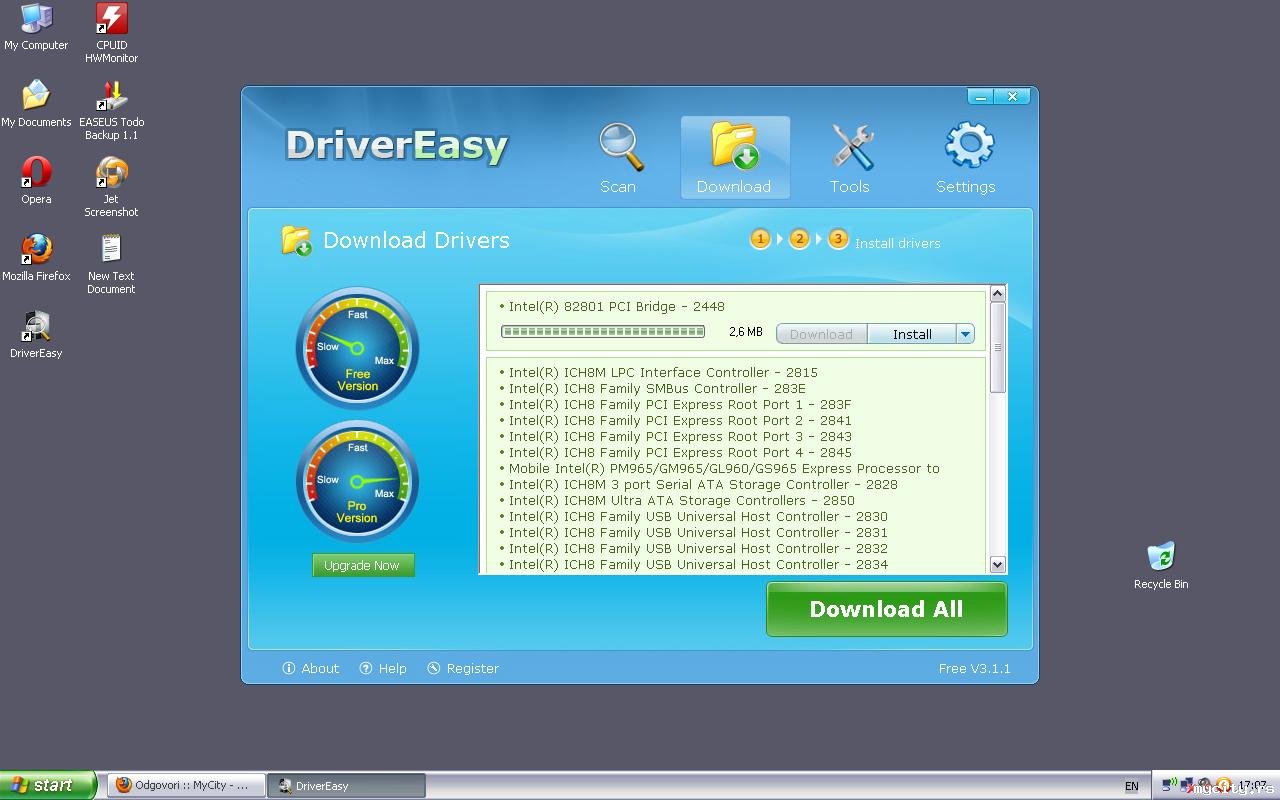Image resolution: width=1280 pixels, height=800 pixels.
Task: Click the Free V3.1.1 version label
Action: 974,668
